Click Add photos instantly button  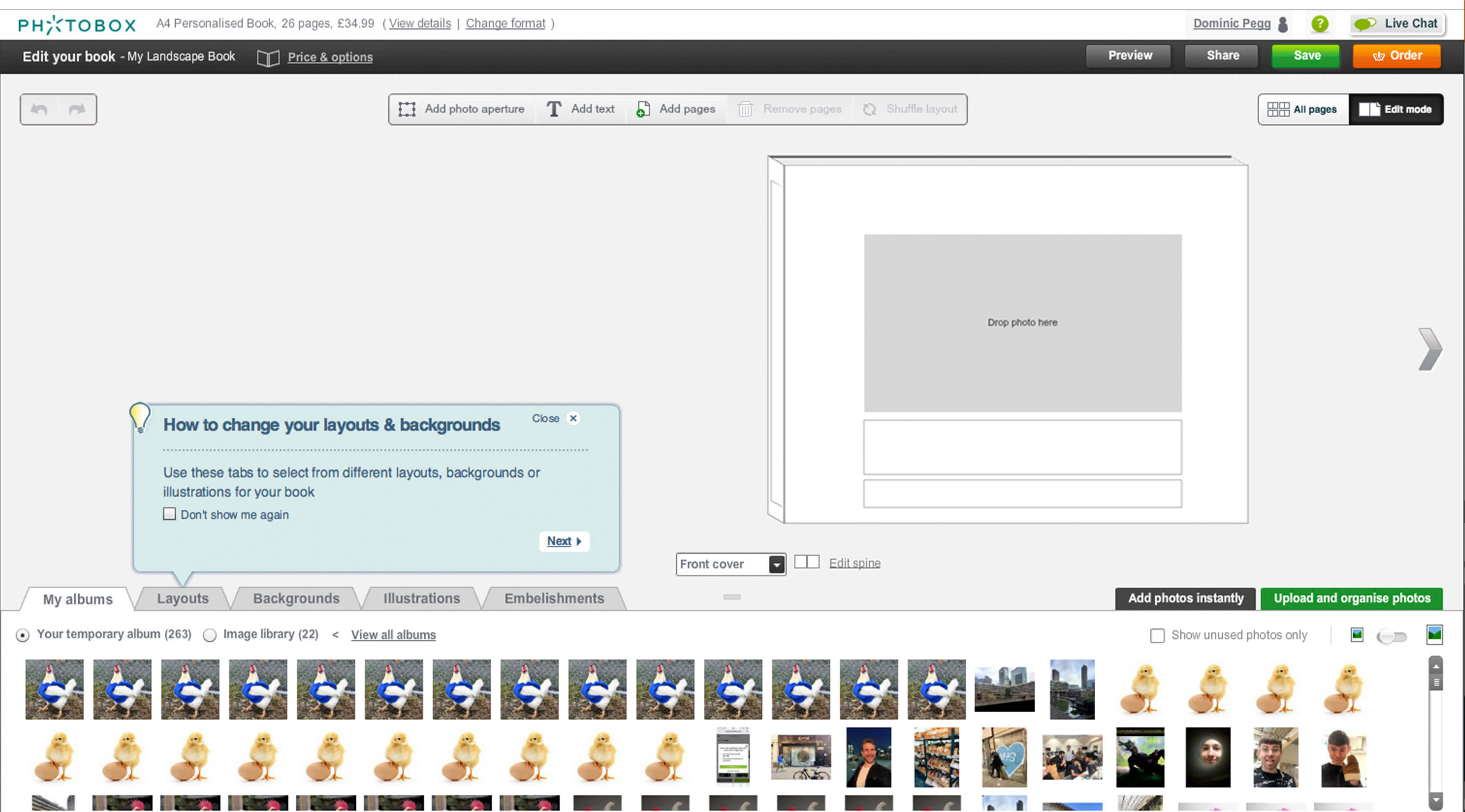[x=1185, y=599]
